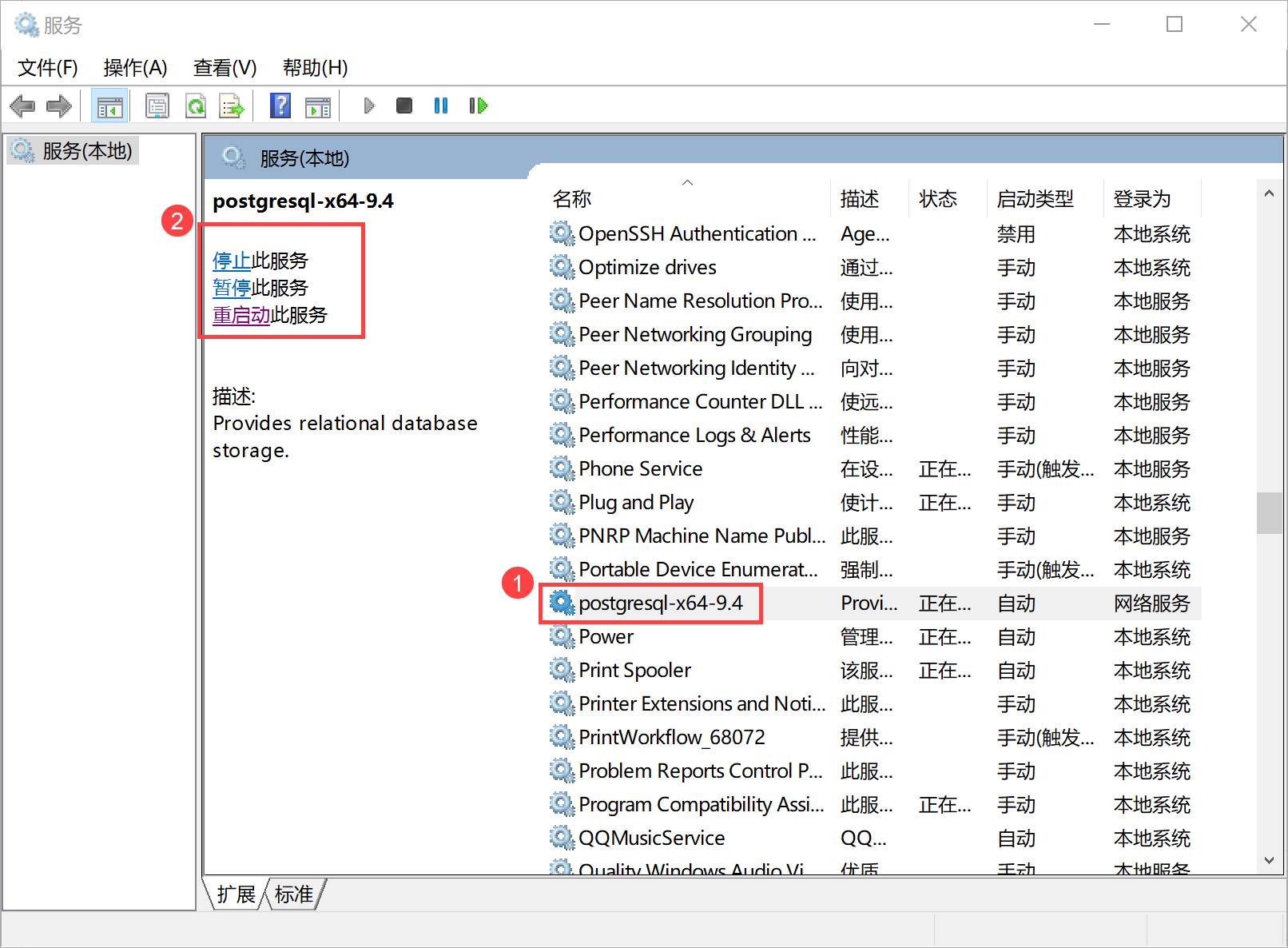The height and width of the screenshot is (948, 1288).
Task: Click the 停止此服务 link
Action: pos(232,260)
